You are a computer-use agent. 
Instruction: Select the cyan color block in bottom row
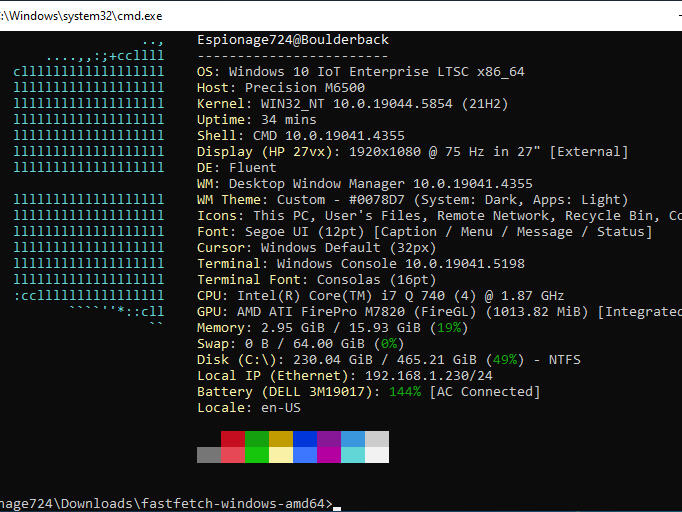(x=353, y=455)
